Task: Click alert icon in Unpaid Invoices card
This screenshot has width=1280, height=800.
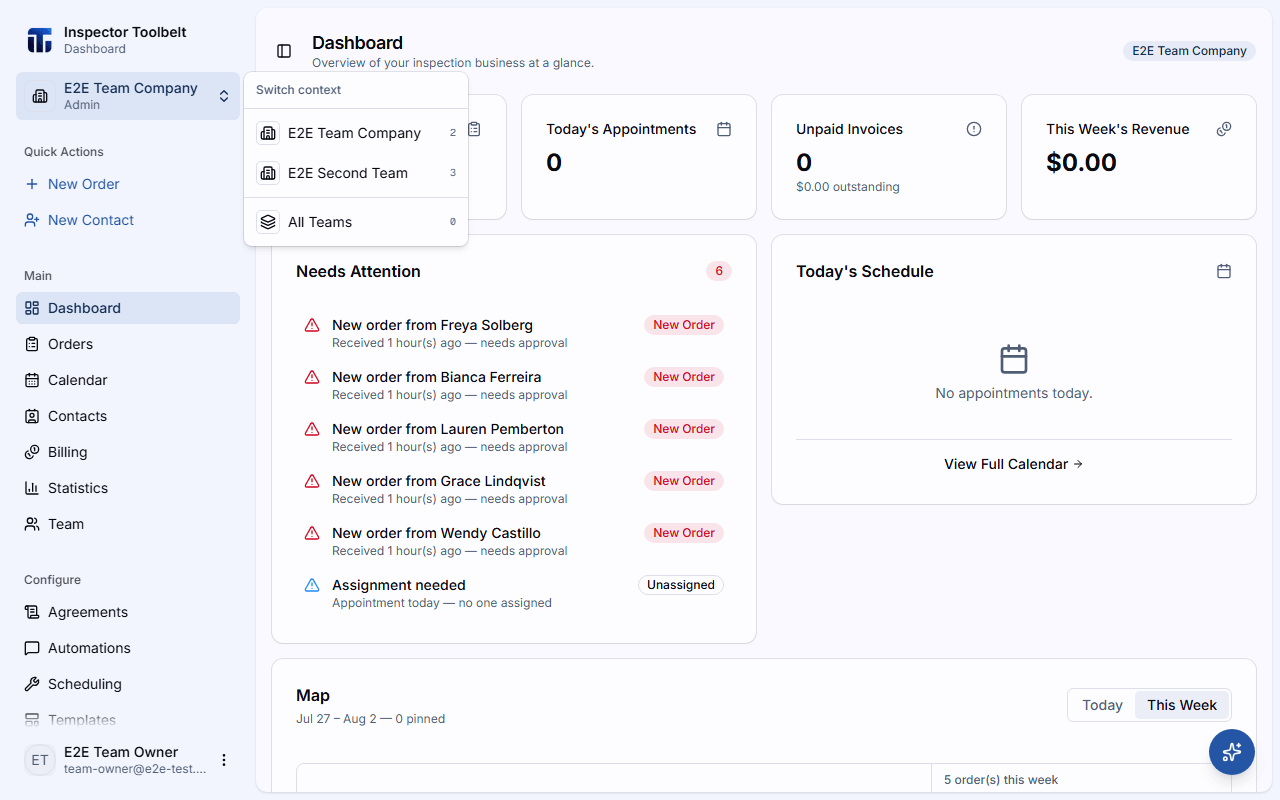Action: tap(974, 129)
